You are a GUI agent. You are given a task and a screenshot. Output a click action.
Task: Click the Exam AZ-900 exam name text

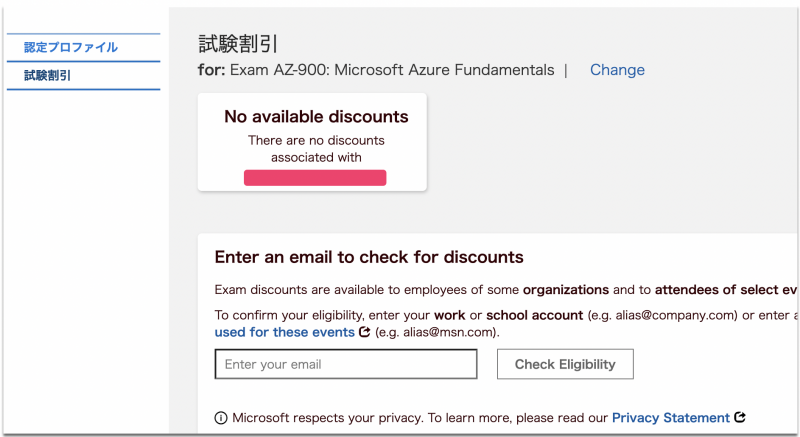392,70
